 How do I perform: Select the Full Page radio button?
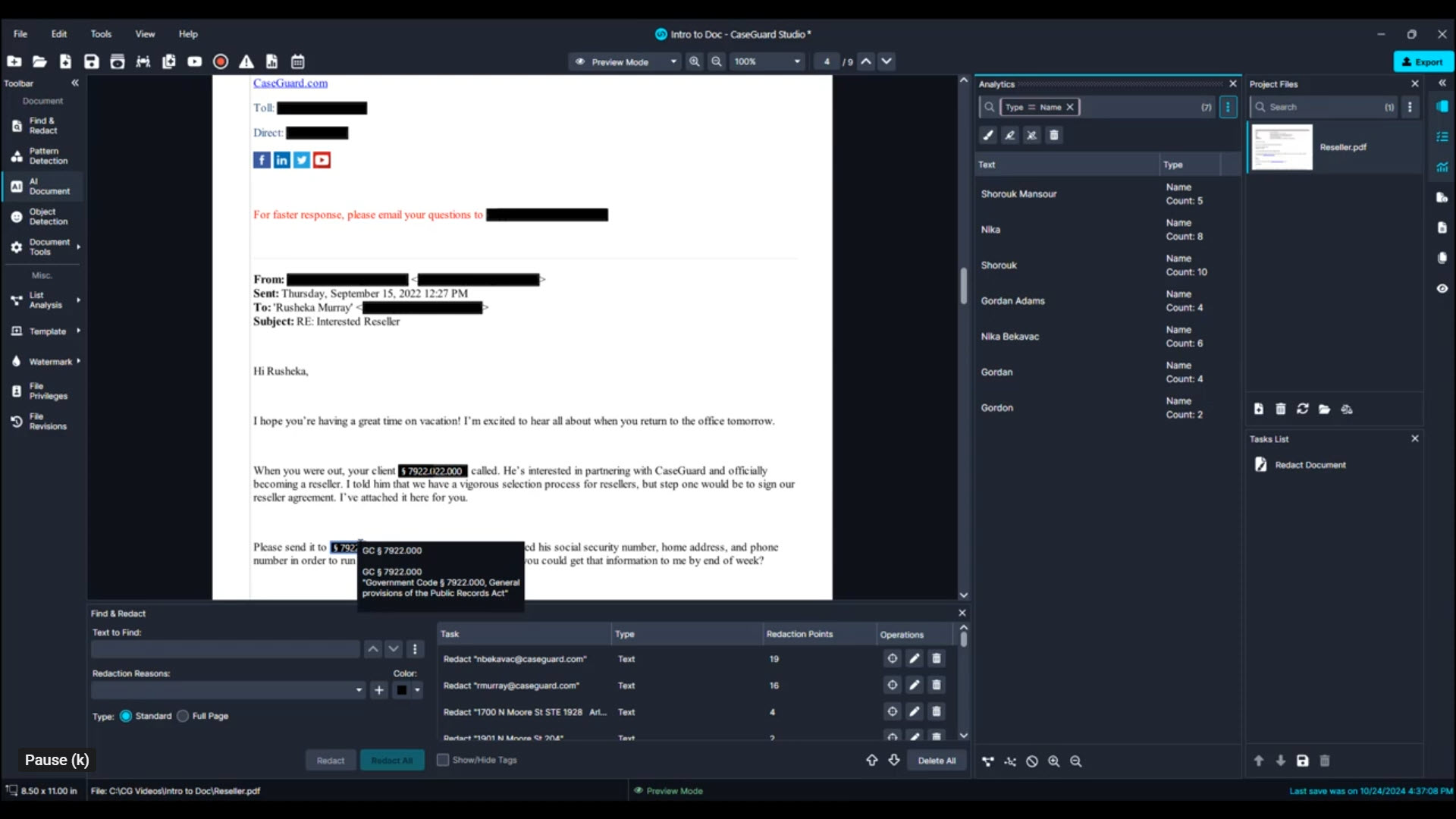click(183, 716)
